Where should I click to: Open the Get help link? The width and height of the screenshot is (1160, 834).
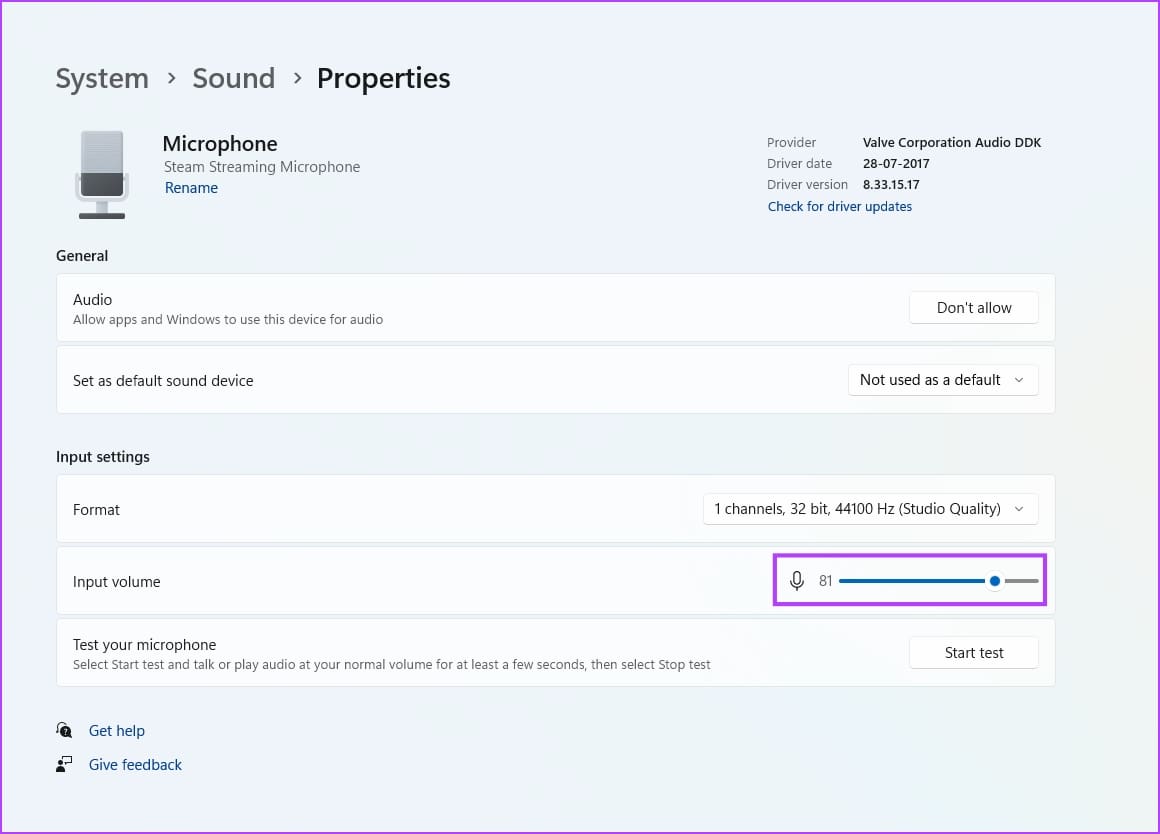(x=116, y=730)
